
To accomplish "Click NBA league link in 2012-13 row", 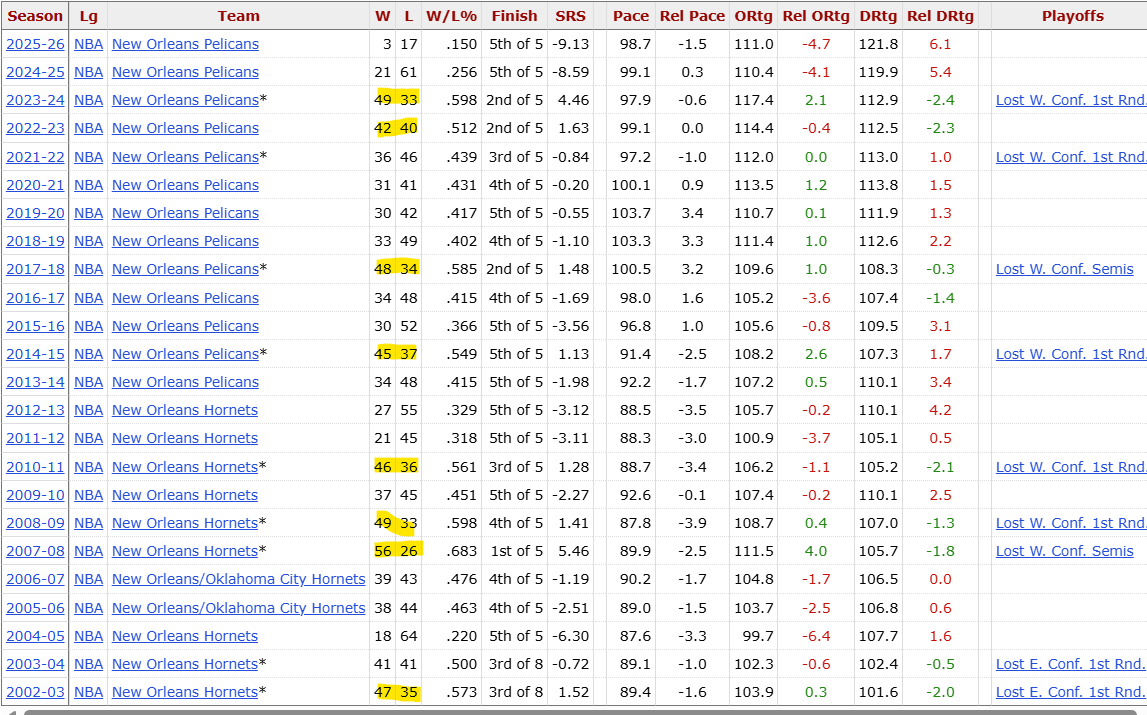I will tap(89, 410).
